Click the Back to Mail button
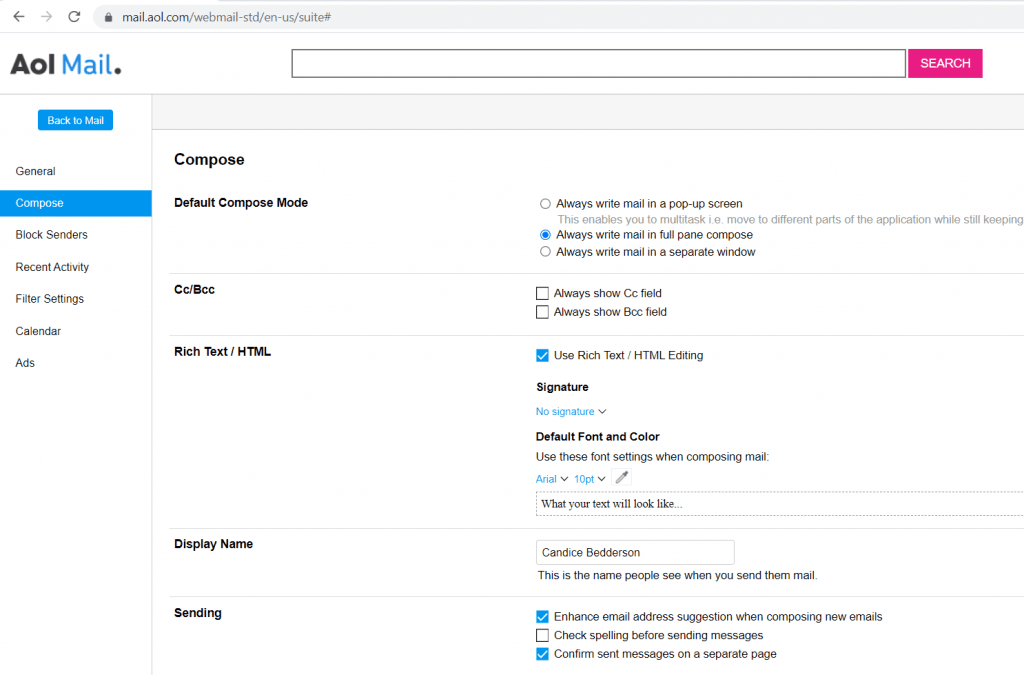The height and width of the screenshot is (675, 1024). [75, 119]
